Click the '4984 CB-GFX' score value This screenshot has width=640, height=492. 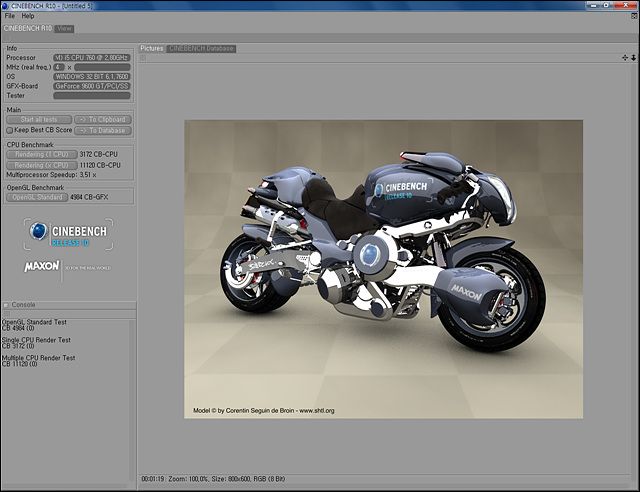[89, 197]
